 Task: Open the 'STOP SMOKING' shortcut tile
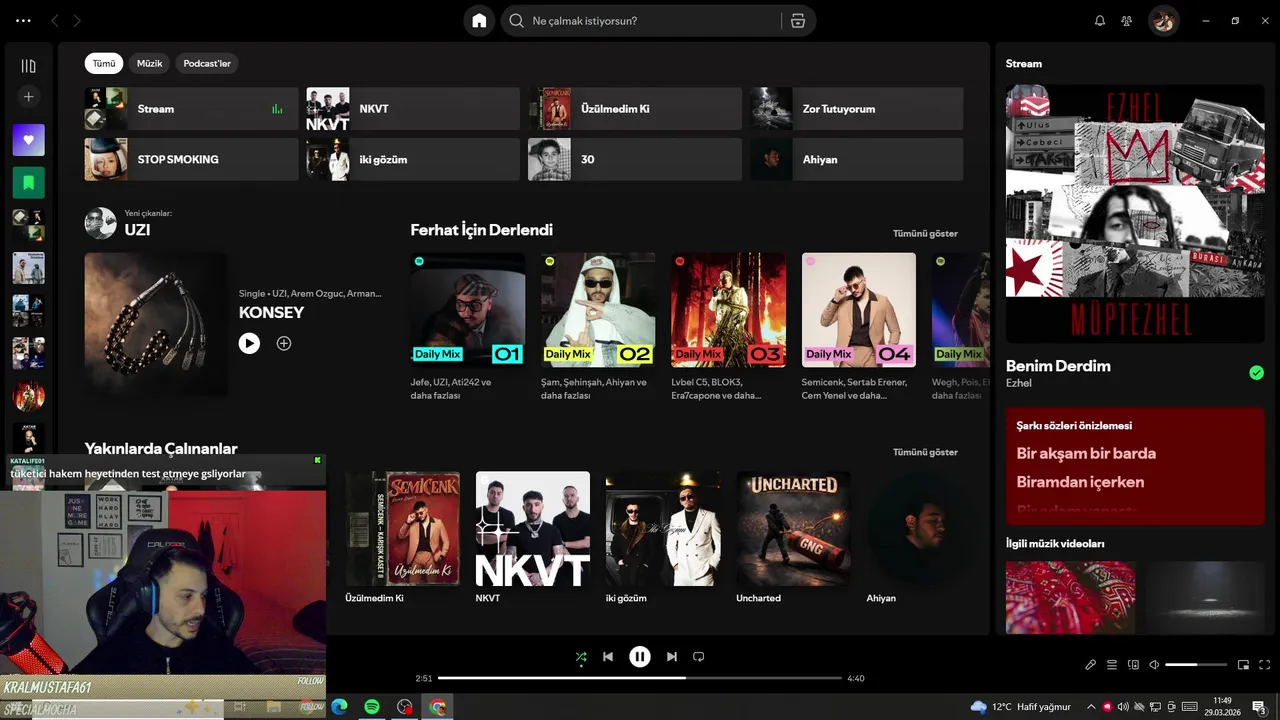[x=191, y=159]
